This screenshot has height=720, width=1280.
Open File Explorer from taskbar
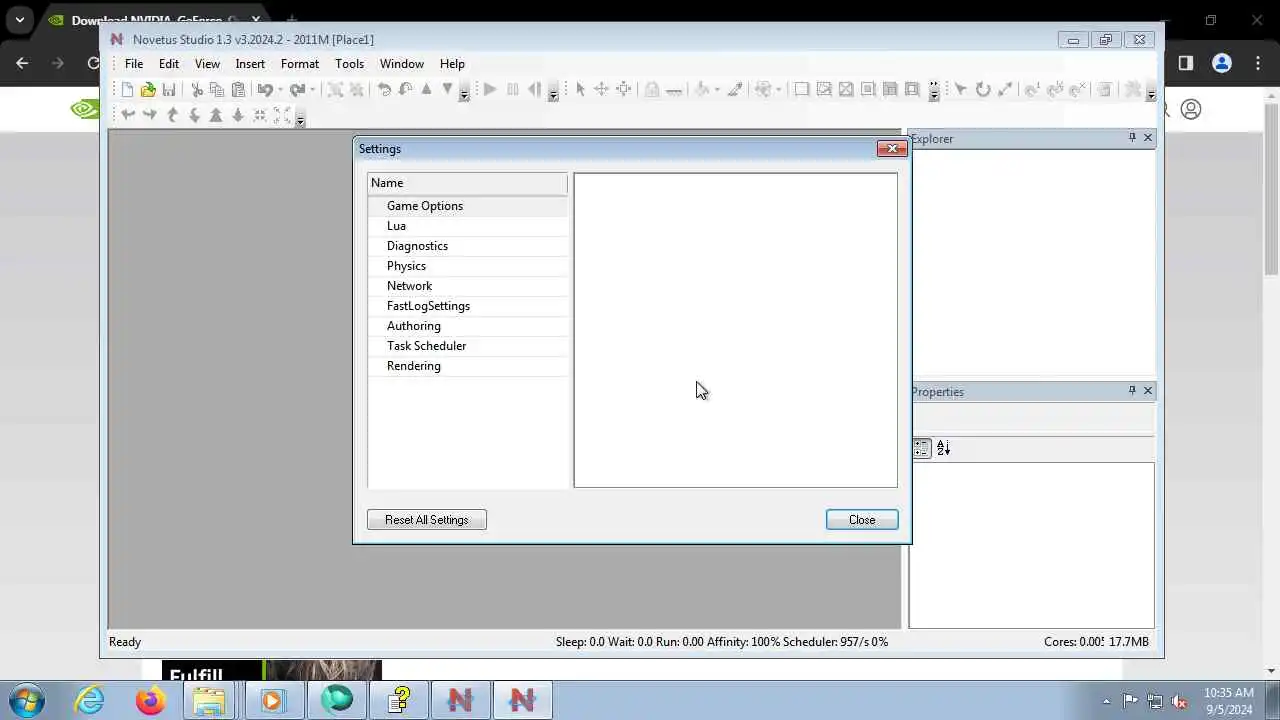(209, 700)
